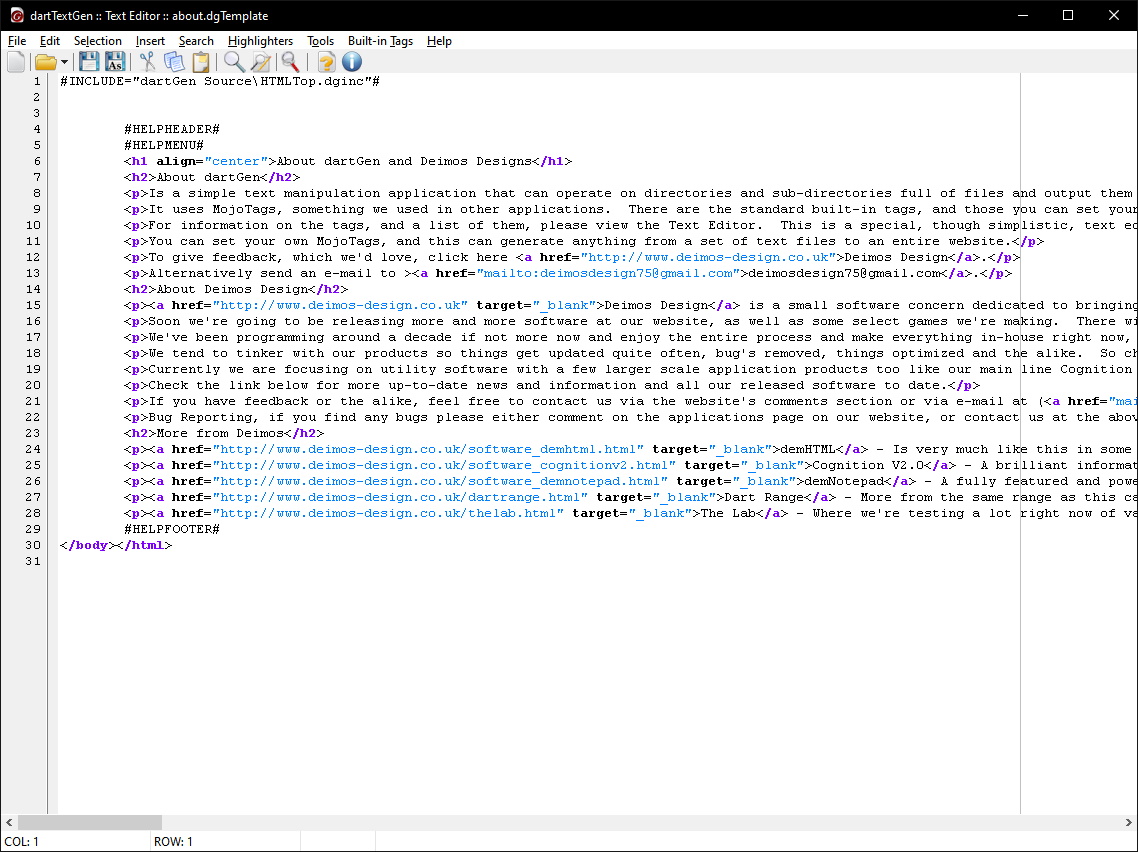Minimize the dartTextGen window
The height and width of the screenshot is (852, 1138).
tap(1023, 15)
